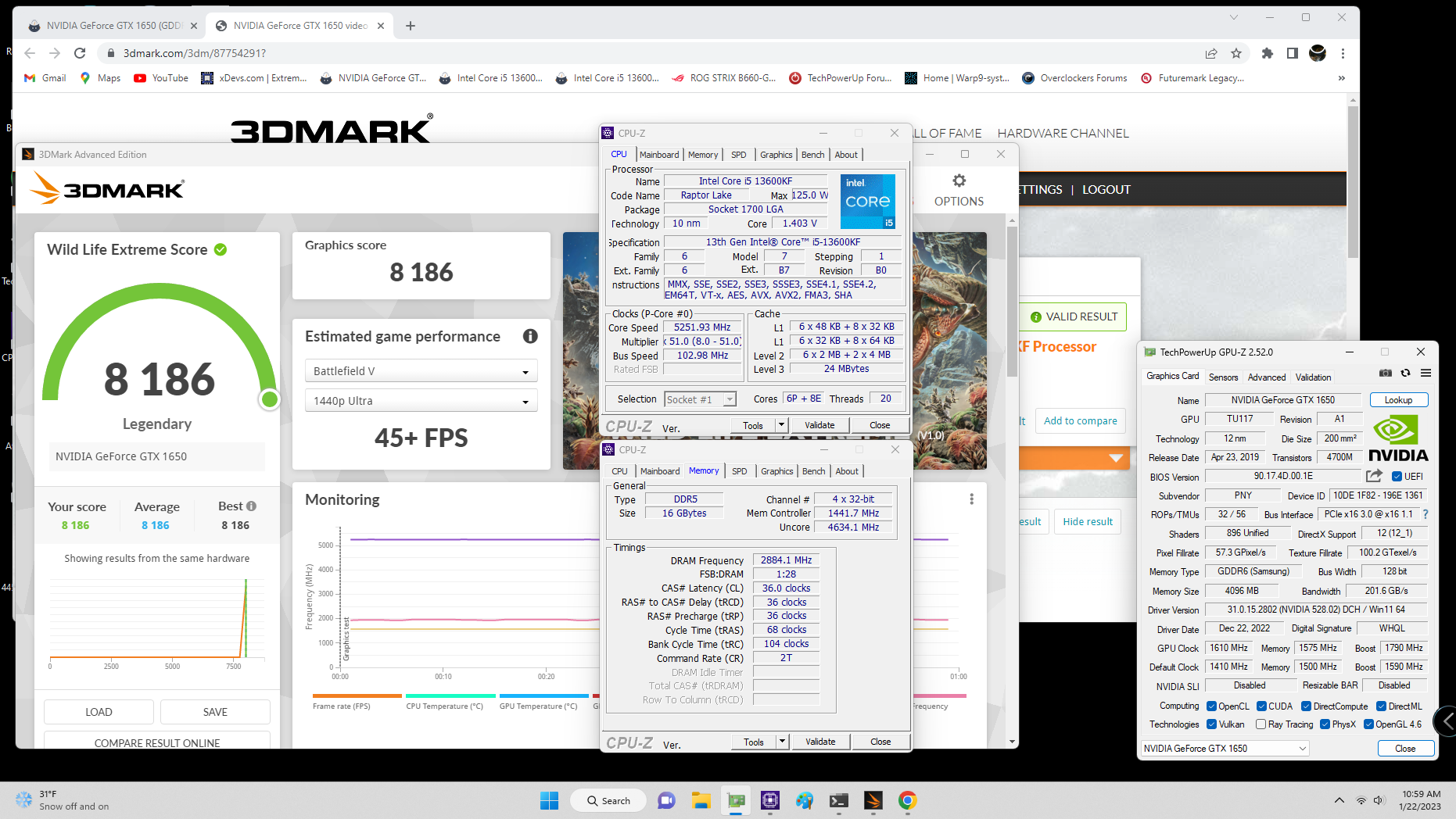This screenshot has width=1456, height=819.
Task: Click COMPARE RESULT ONLINE button
Action: [x=157, y=741]
